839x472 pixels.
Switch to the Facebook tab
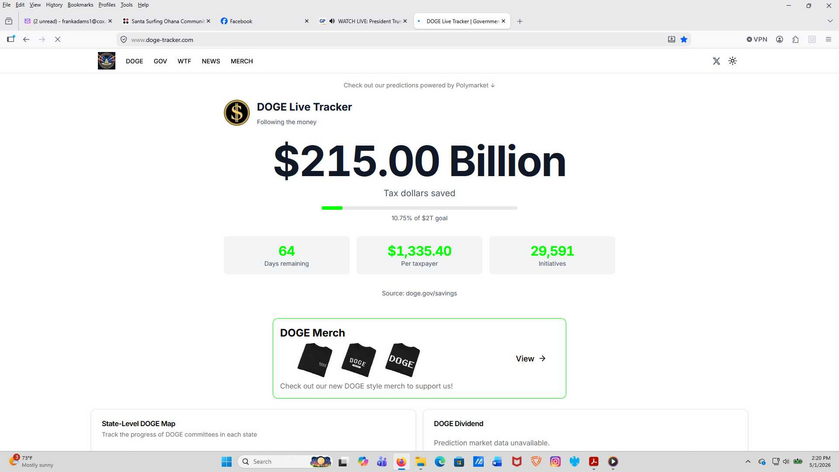coord(264,21)
